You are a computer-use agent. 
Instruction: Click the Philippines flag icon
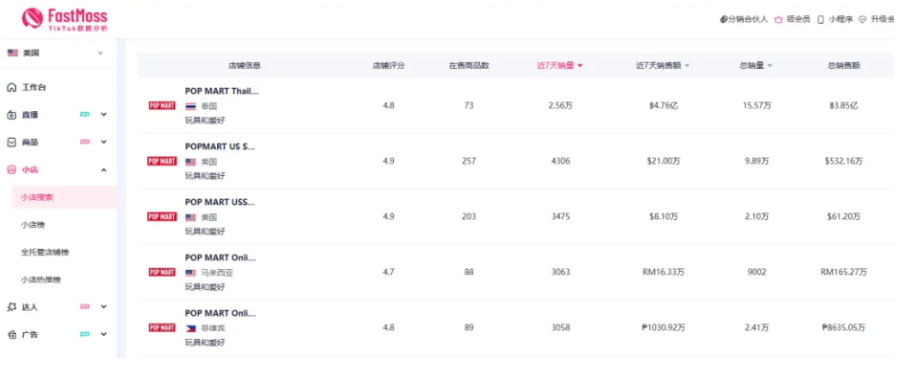pyautogui.click(x=190, y=328)
